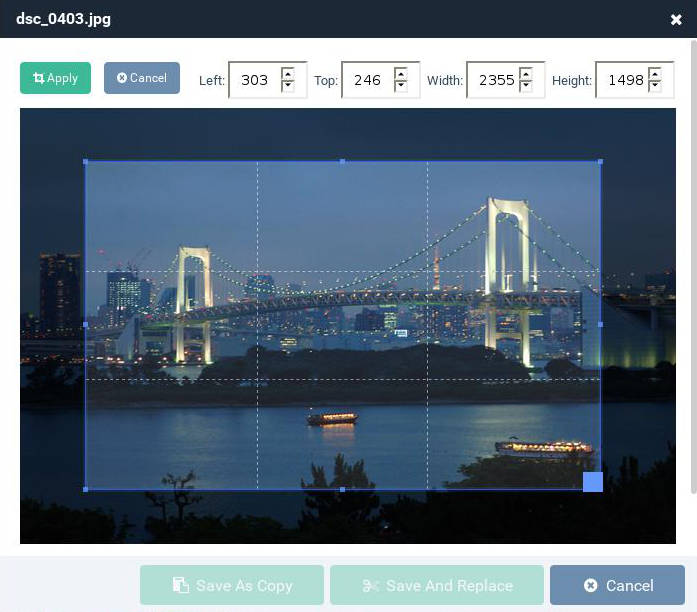This screenshot has height=612, width=697.
Task: Increase the Left value with up arrow
Action: pyautogui.click(x=288, y=74)
